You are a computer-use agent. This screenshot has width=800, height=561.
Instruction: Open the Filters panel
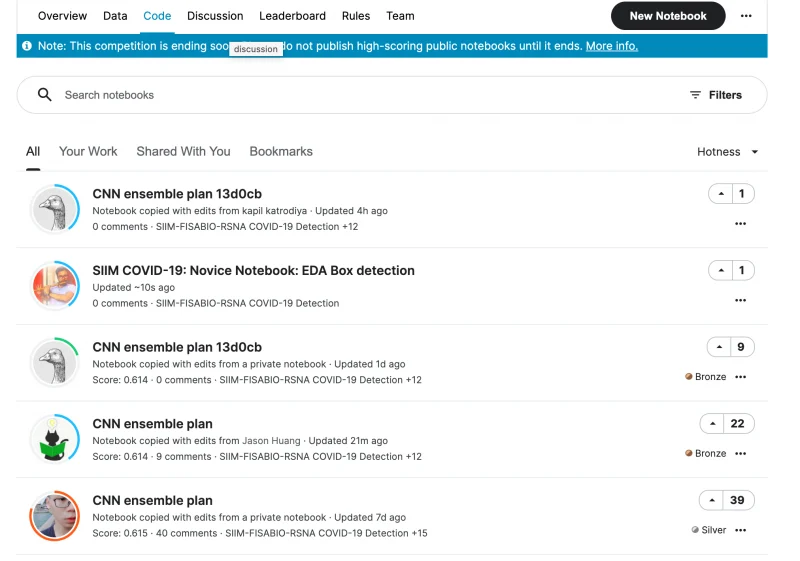tap(716, 95)
